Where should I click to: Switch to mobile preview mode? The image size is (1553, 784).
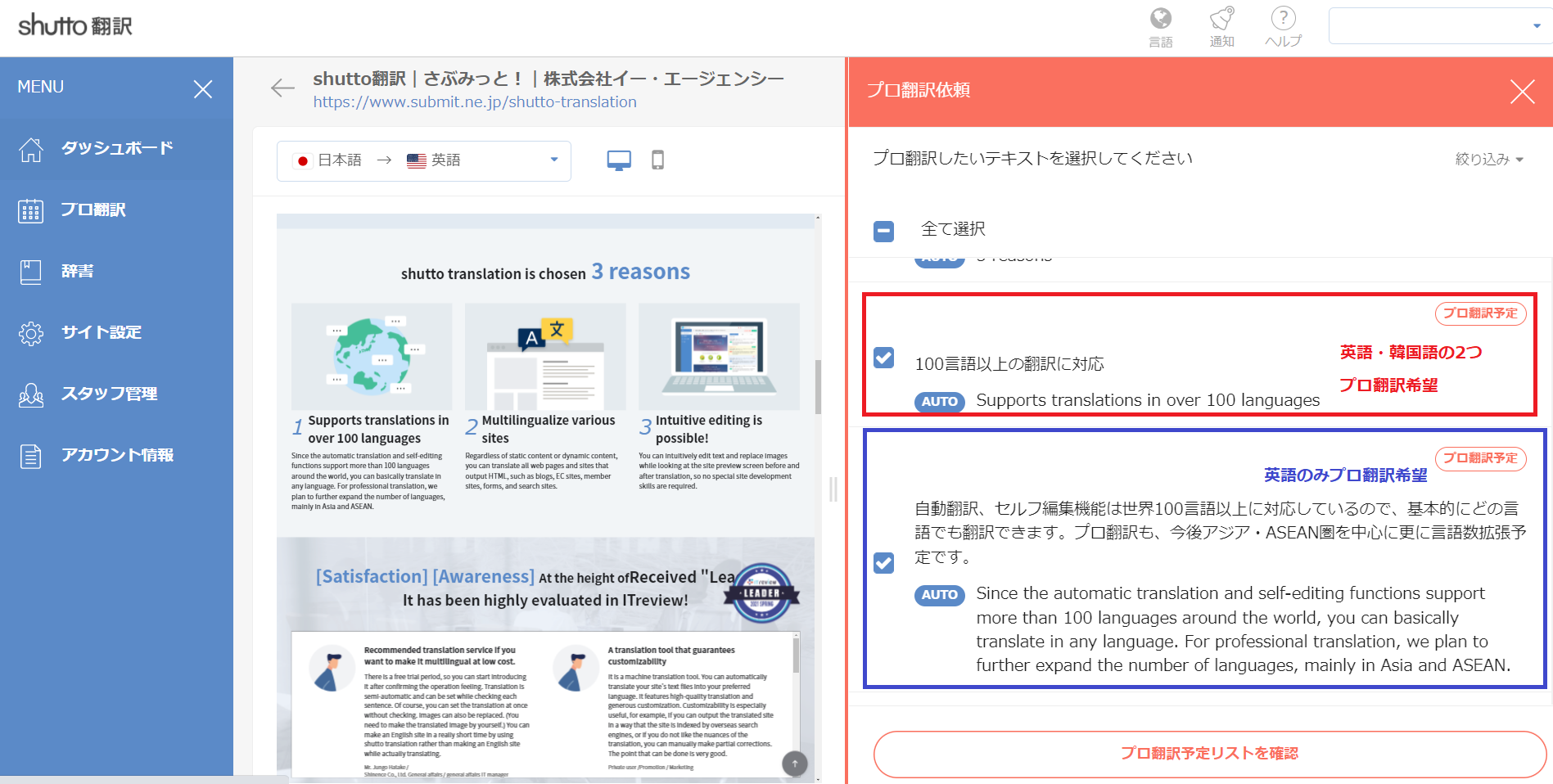(657, 160)
